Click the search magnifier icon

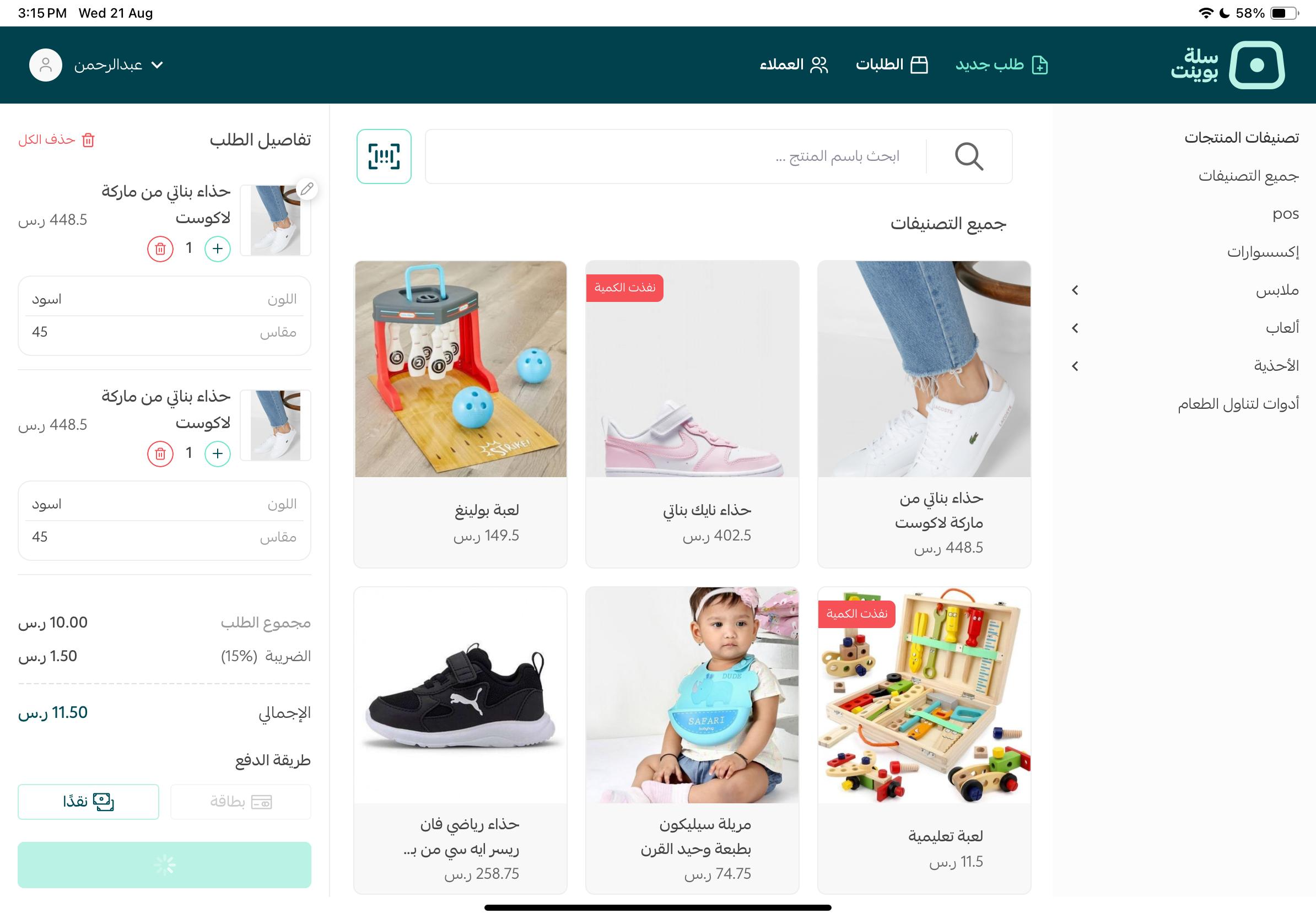(969, 156)
